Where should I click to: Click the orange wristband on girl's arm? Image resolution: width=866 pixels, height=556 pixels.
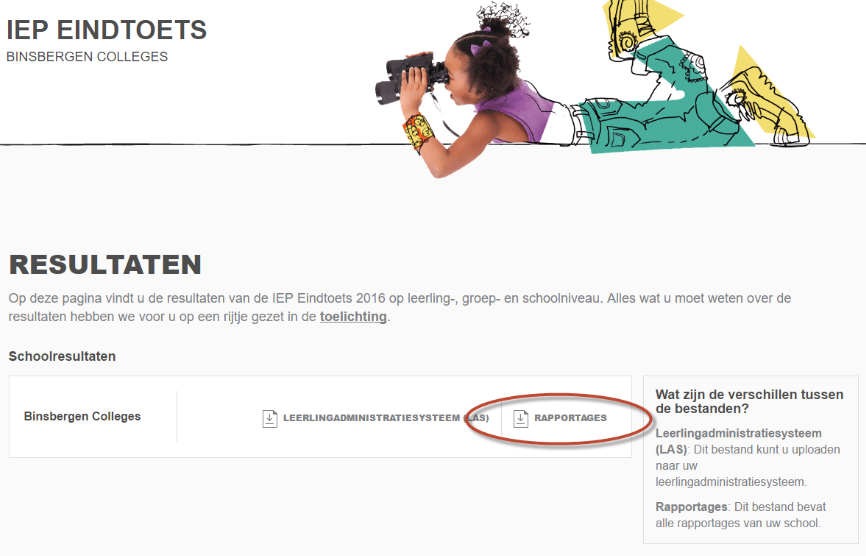pos(416,130)
